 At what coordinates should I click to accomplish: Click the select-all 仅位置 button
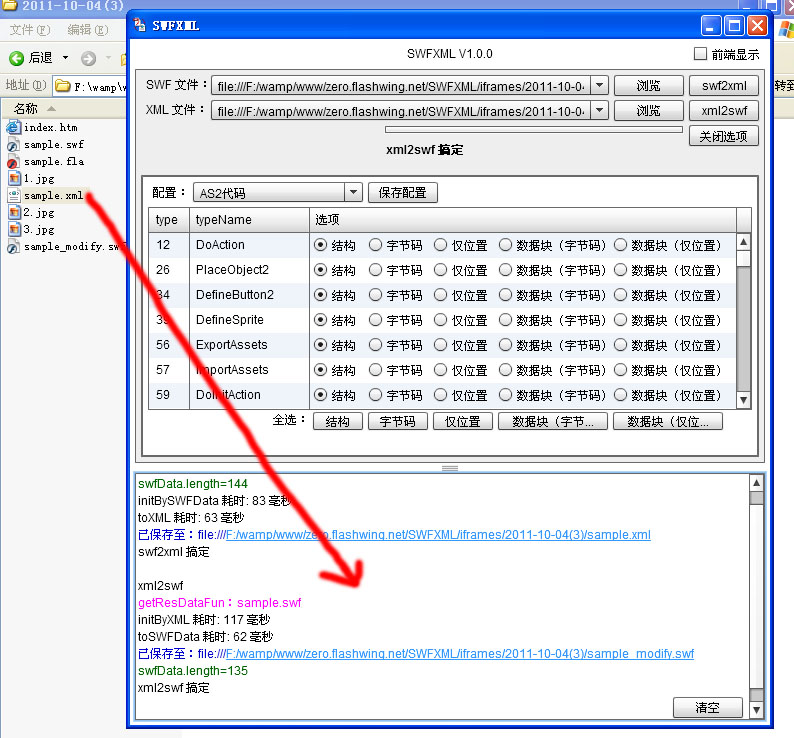(x=463, y=421)
